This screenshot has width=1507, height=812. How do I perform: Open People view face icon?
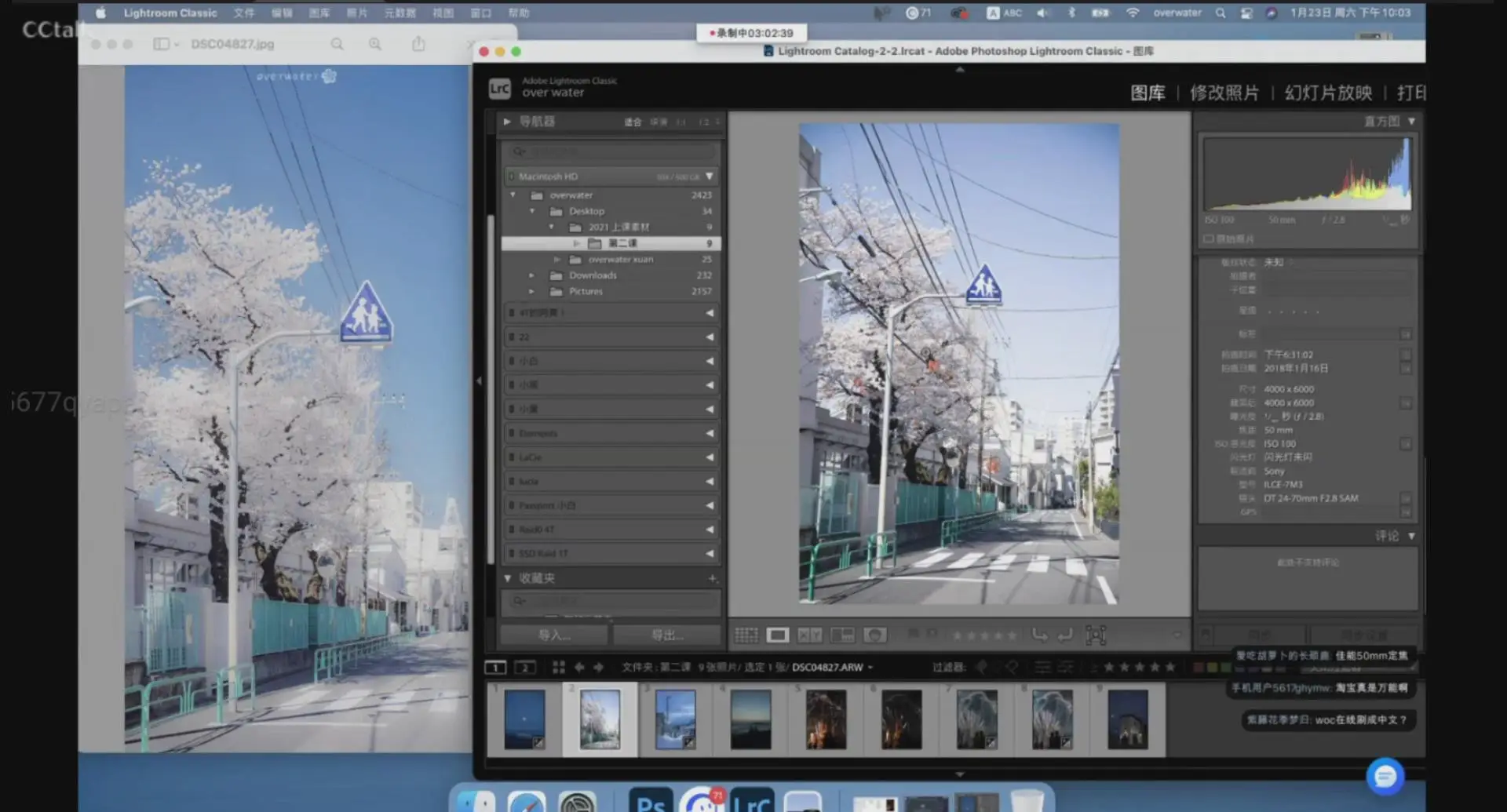874,635
